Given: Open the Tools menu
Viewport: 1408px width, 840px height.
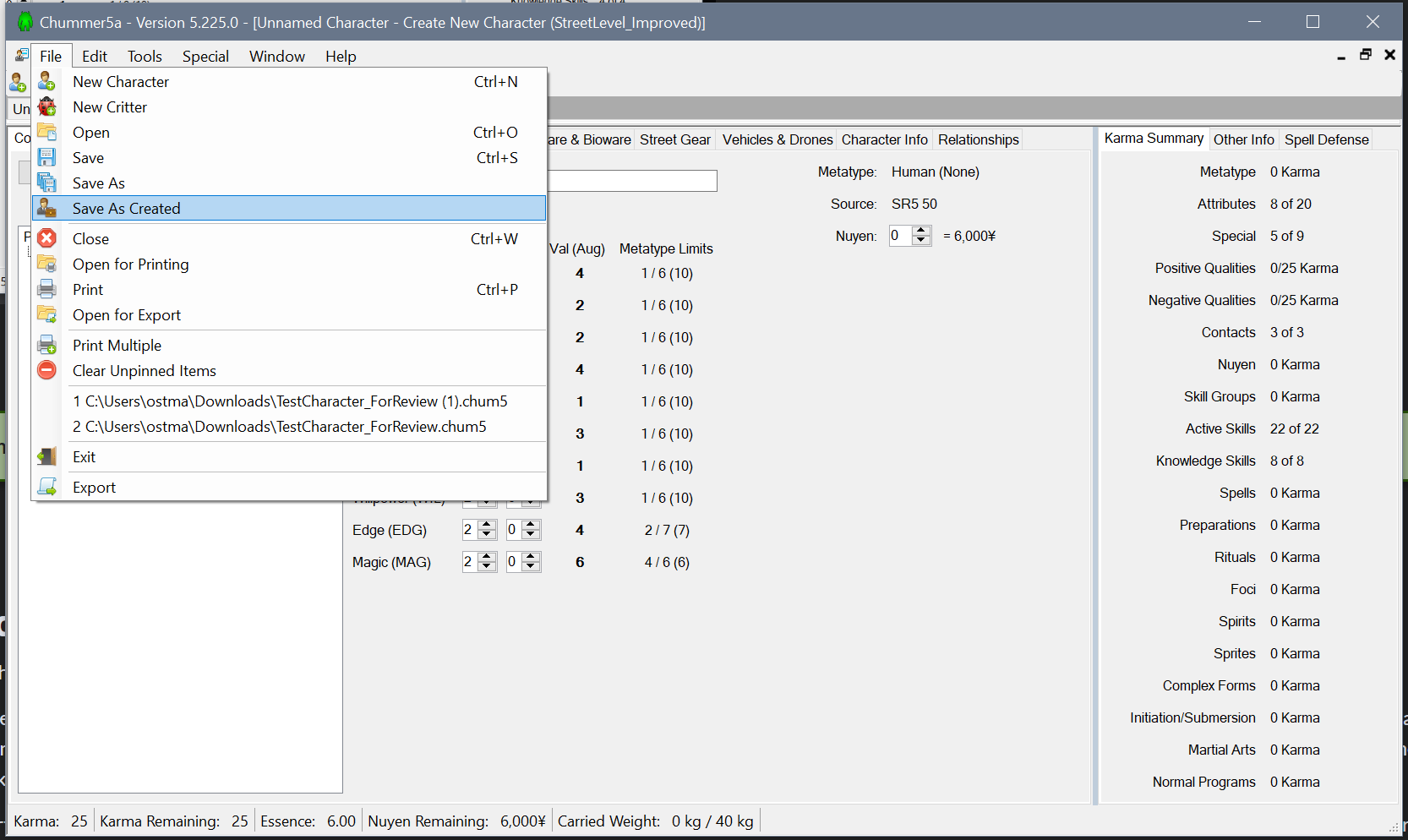Looking at the screenshot, I should pyautogui.click(x=145, y=56).
